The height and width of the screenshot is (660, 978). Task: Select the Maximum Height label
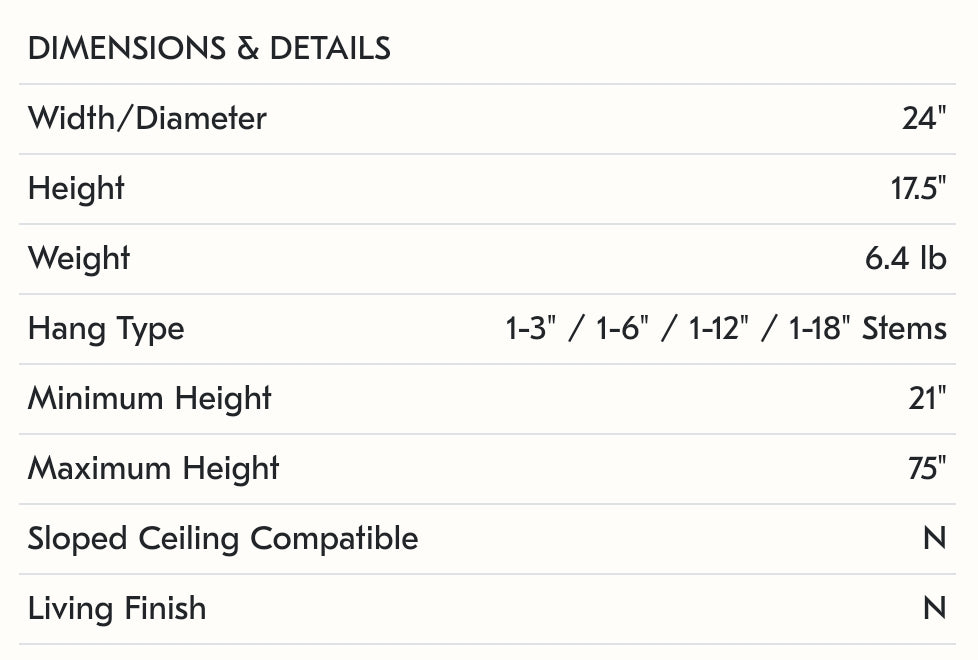coord(153,469)
